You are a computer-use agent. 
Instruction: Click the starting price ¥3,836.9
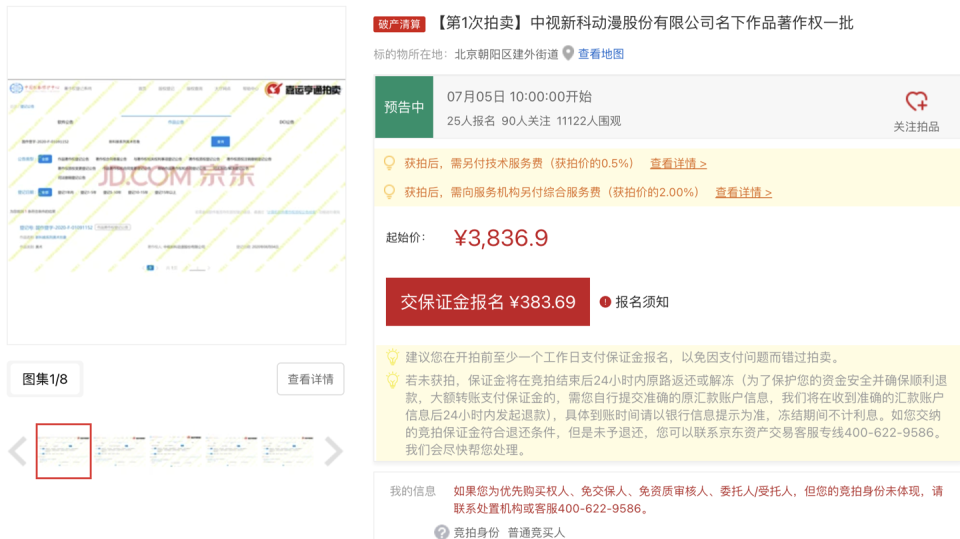[x=501, y=238]
